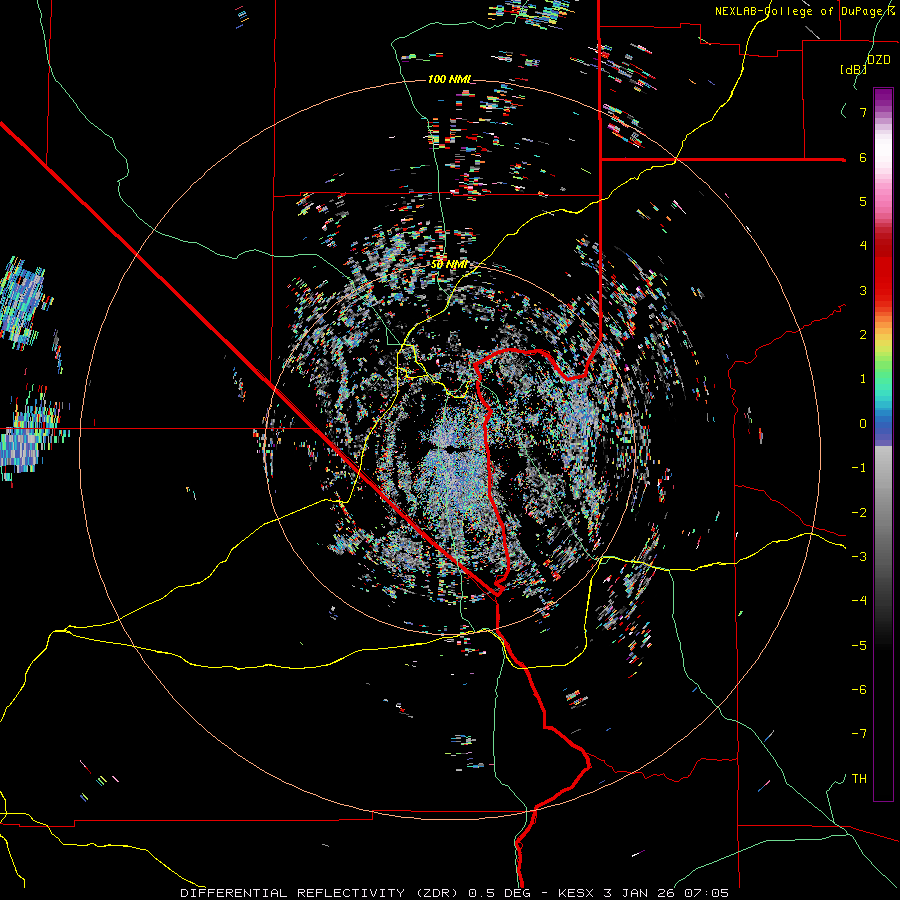900x900 pixels.
Task: Click the "3" value on the color scale
Action: (863, 290)
